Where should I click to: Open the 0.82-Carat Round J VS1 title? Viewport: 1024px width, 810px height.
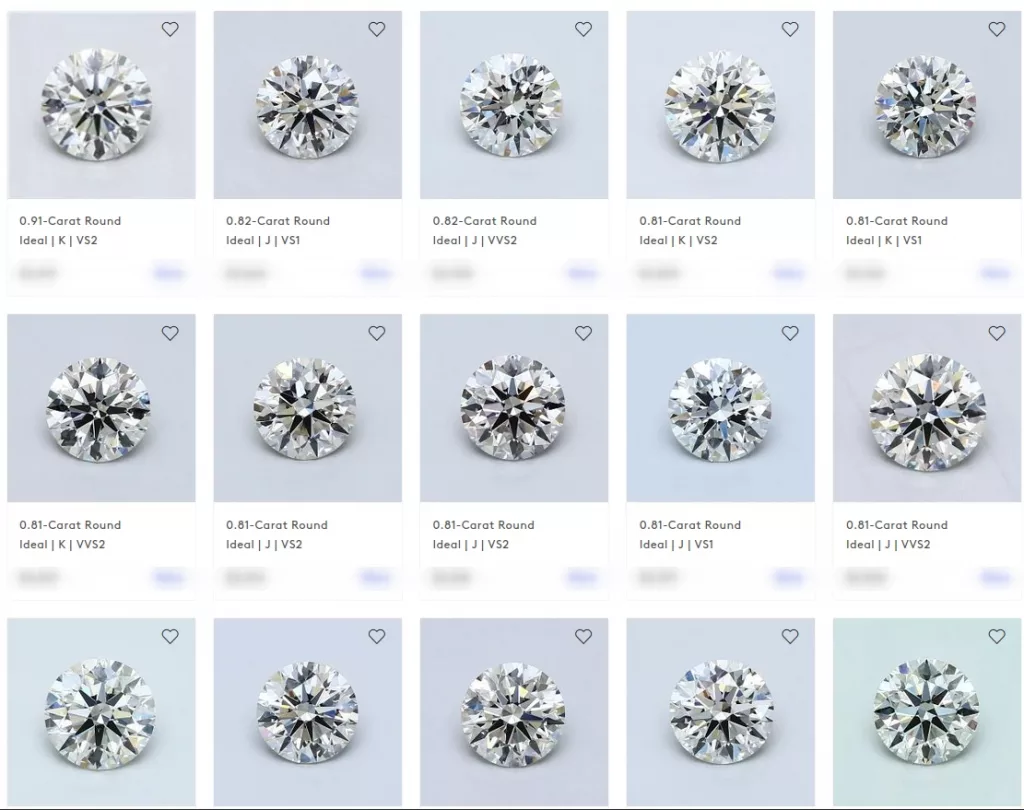click(278, 221)
